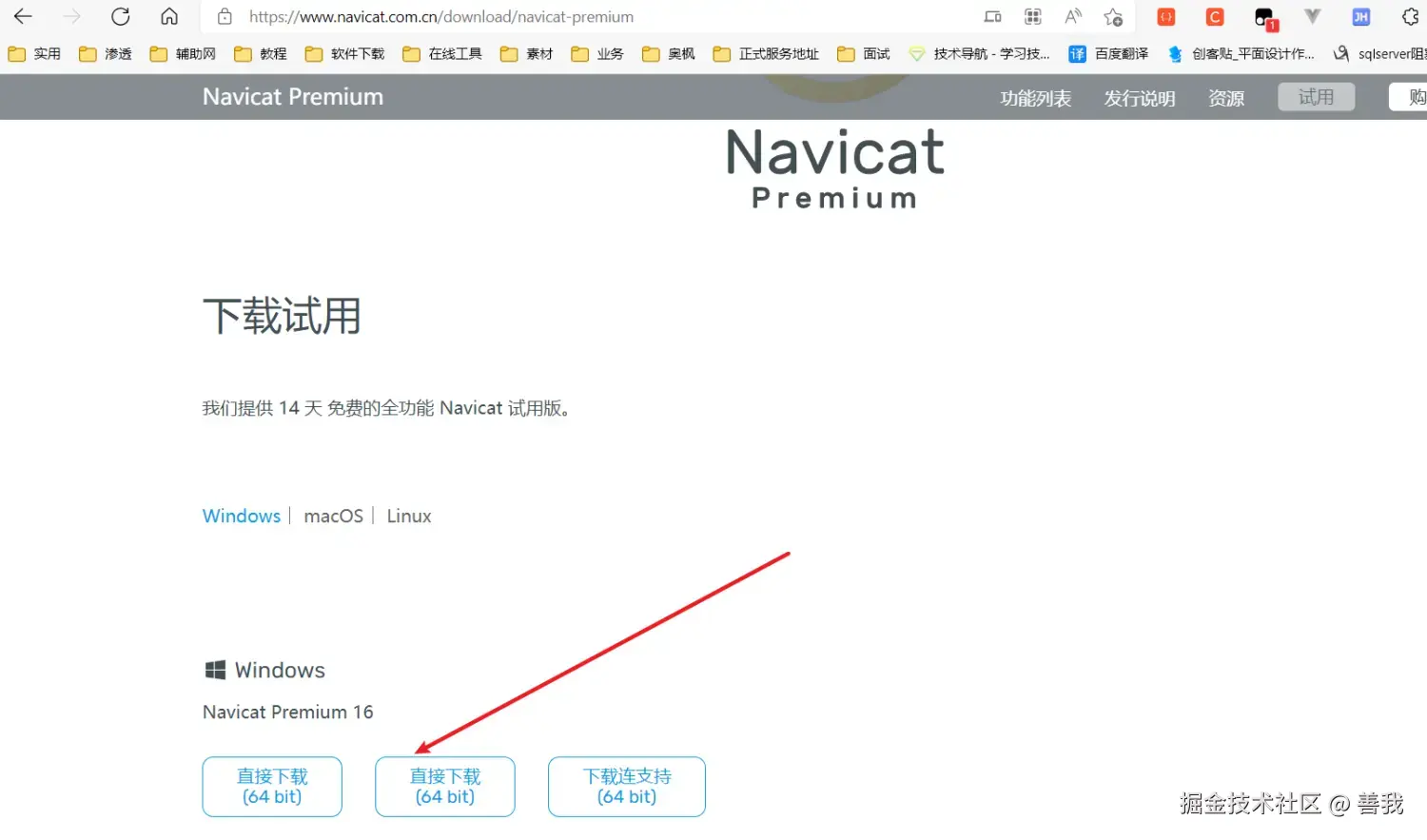
Task: Open the multi-device screen icon in address bar
Action: click(992, 16)
